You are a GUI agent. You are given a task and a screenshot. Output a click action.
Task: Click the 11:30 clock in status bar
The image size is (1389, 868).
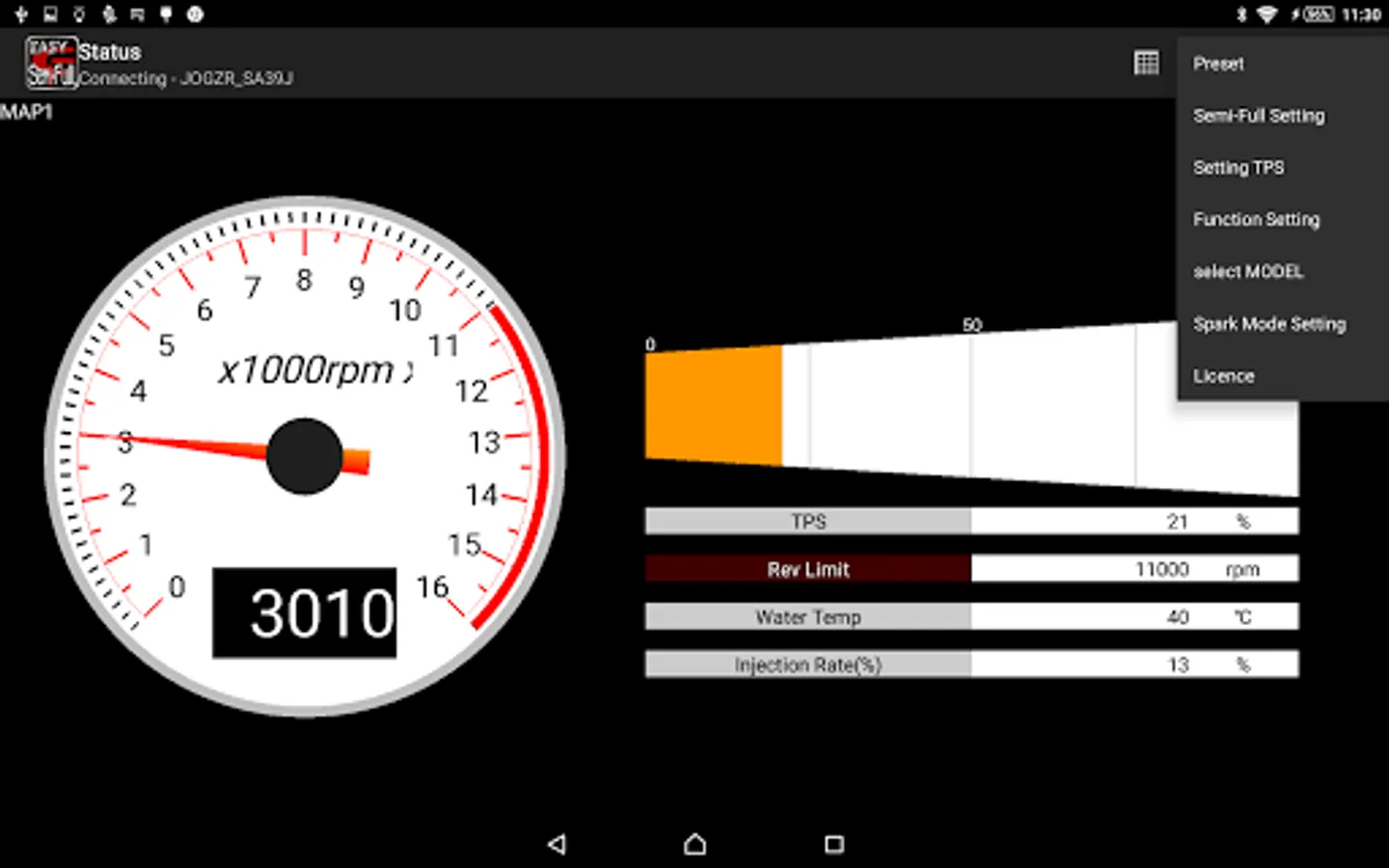pyautogui.click(x=1361, y=14)
